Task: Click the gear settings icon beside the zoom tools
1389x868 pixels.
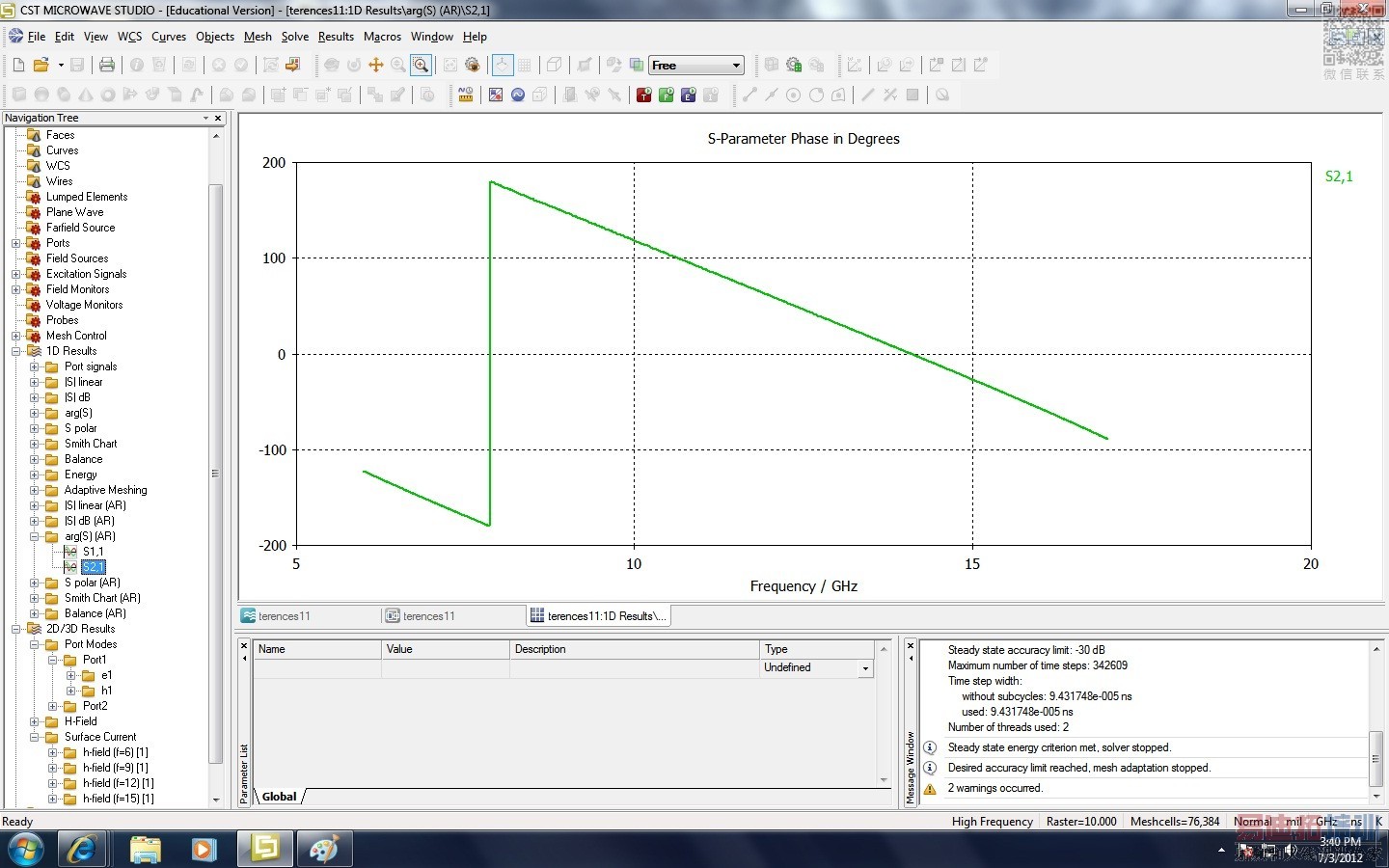Action: [473, 66]
